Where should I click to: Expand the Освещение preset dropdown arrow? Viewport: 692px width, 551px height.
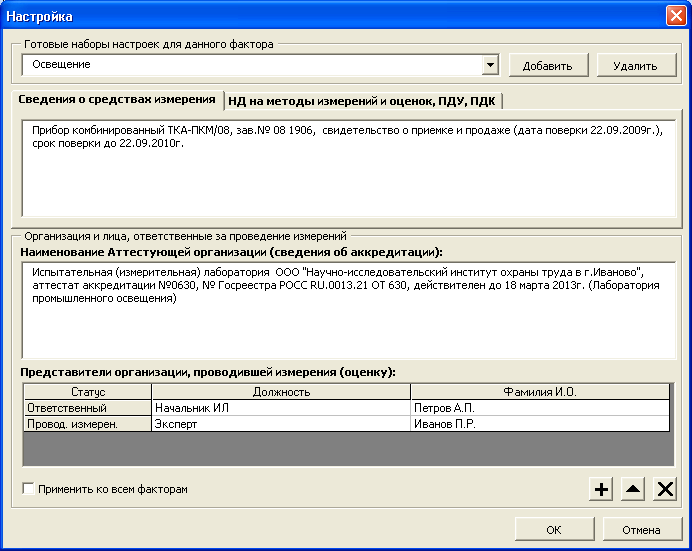point(490,65)
